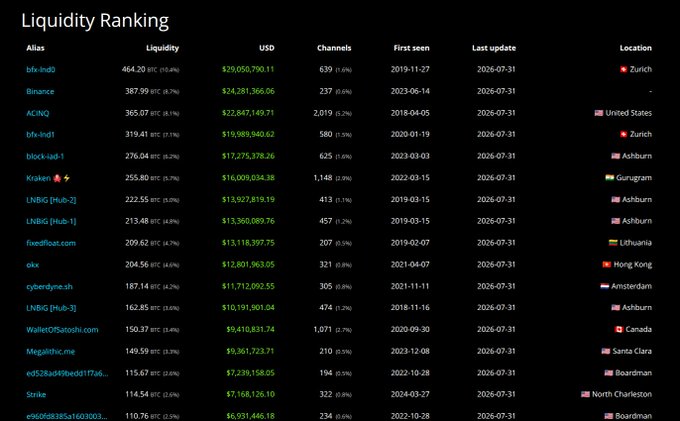Click the US flag in LNBiG [Hub-2] row
Viewport: 680px width, 421px height.
tap(616, 199)
